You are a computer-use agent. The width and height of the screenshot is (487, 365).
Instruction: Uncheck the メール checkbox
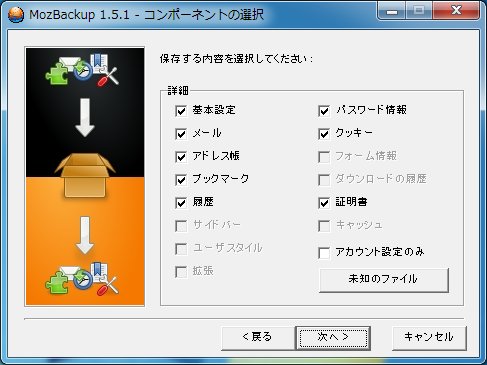pyautogui.click(x=181, y=134)
